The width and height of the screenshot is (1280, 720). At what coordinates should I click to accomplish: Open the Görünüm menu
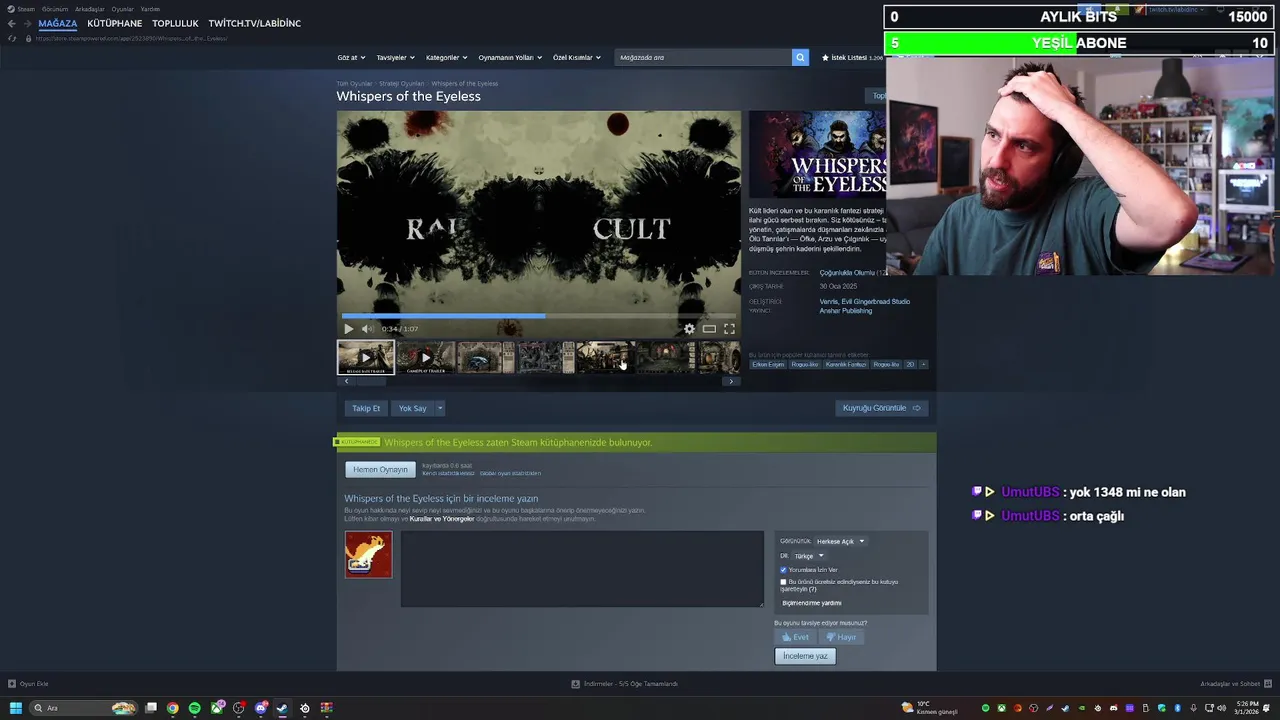[55, 9]
